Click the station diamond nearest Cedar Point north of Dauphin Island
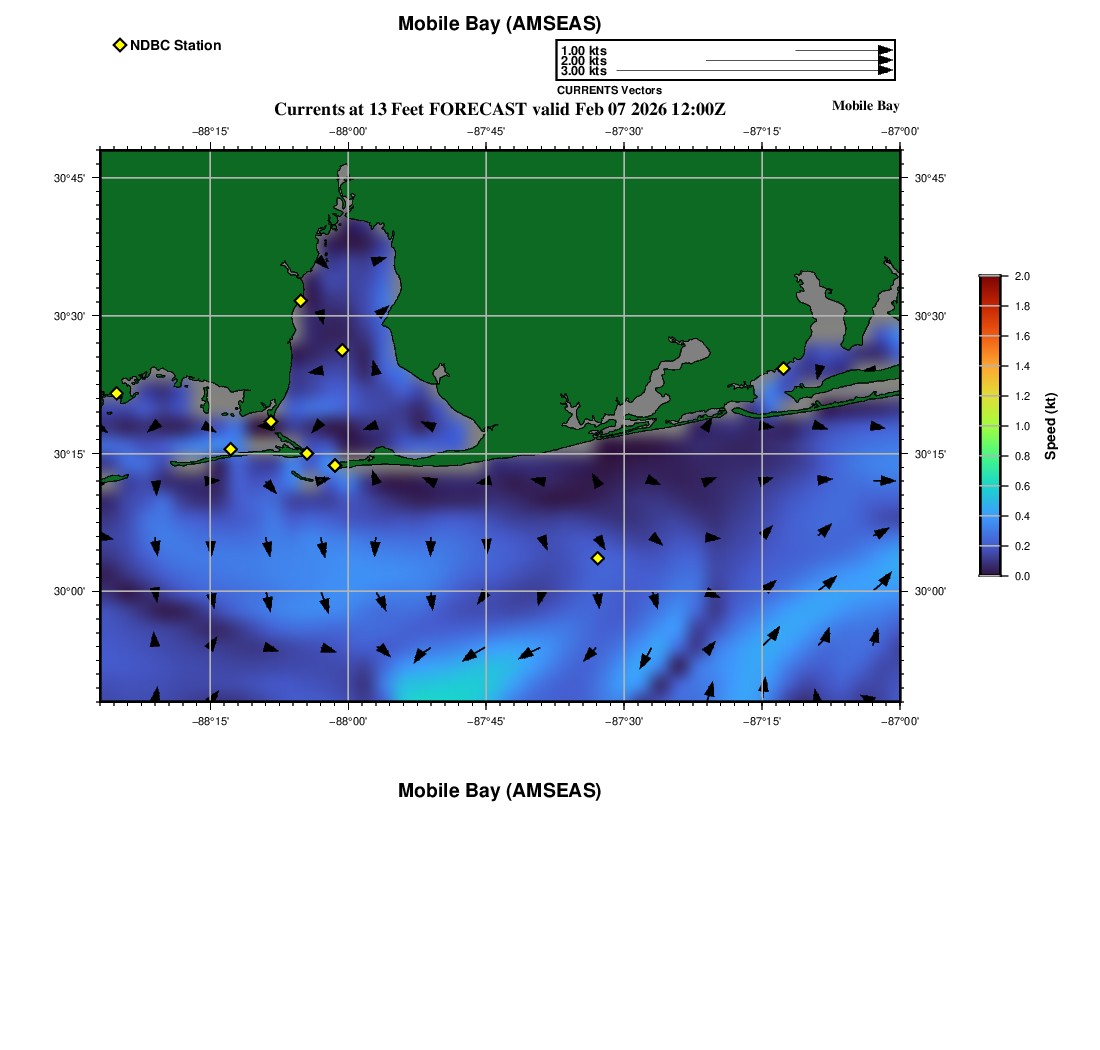This screenshot has height=1050, width=1100. 271,422
